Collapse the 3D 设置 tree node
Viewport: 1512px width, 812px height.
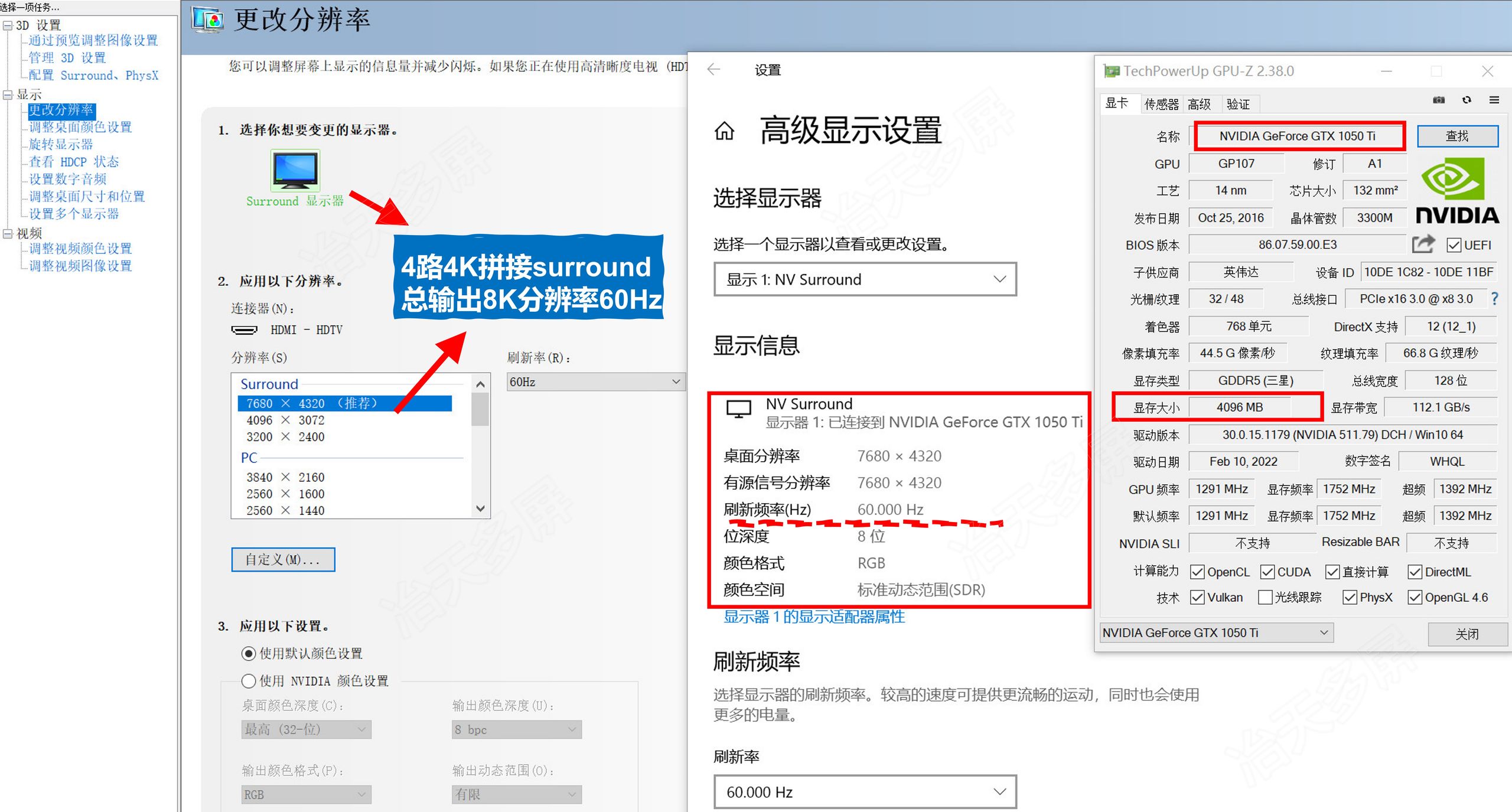point(8,25)
